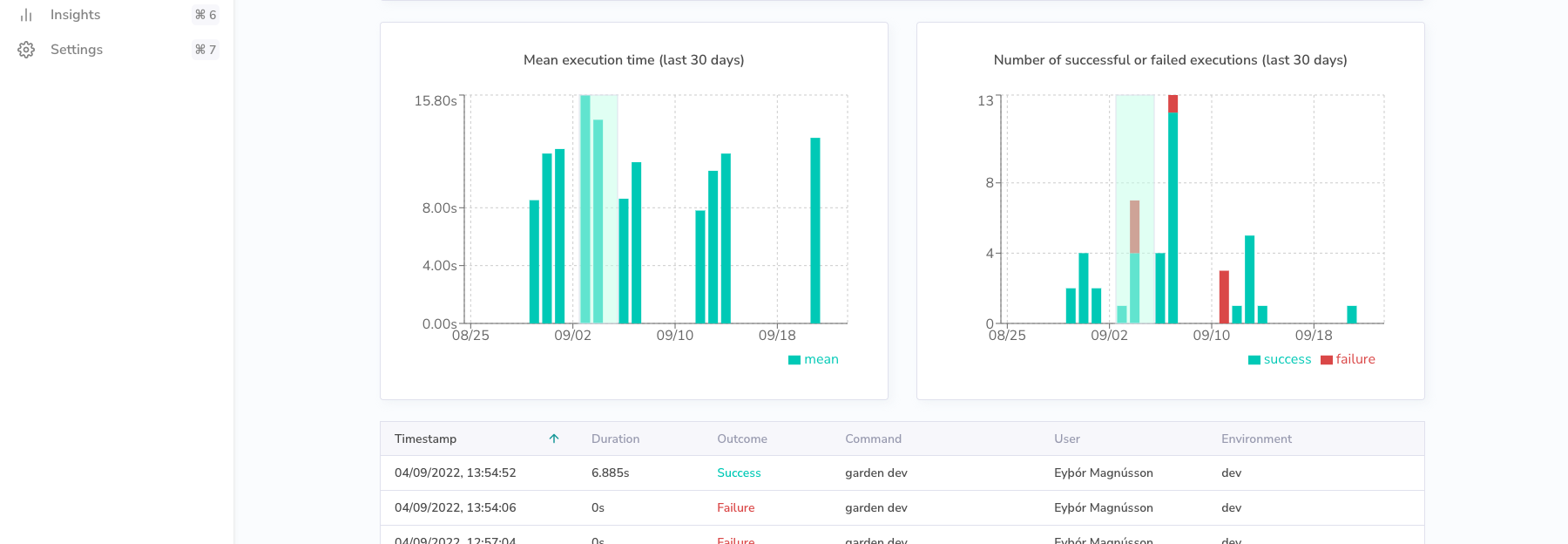
Task: Open the Insights sidebar item
Action: [x=75, y=15]
